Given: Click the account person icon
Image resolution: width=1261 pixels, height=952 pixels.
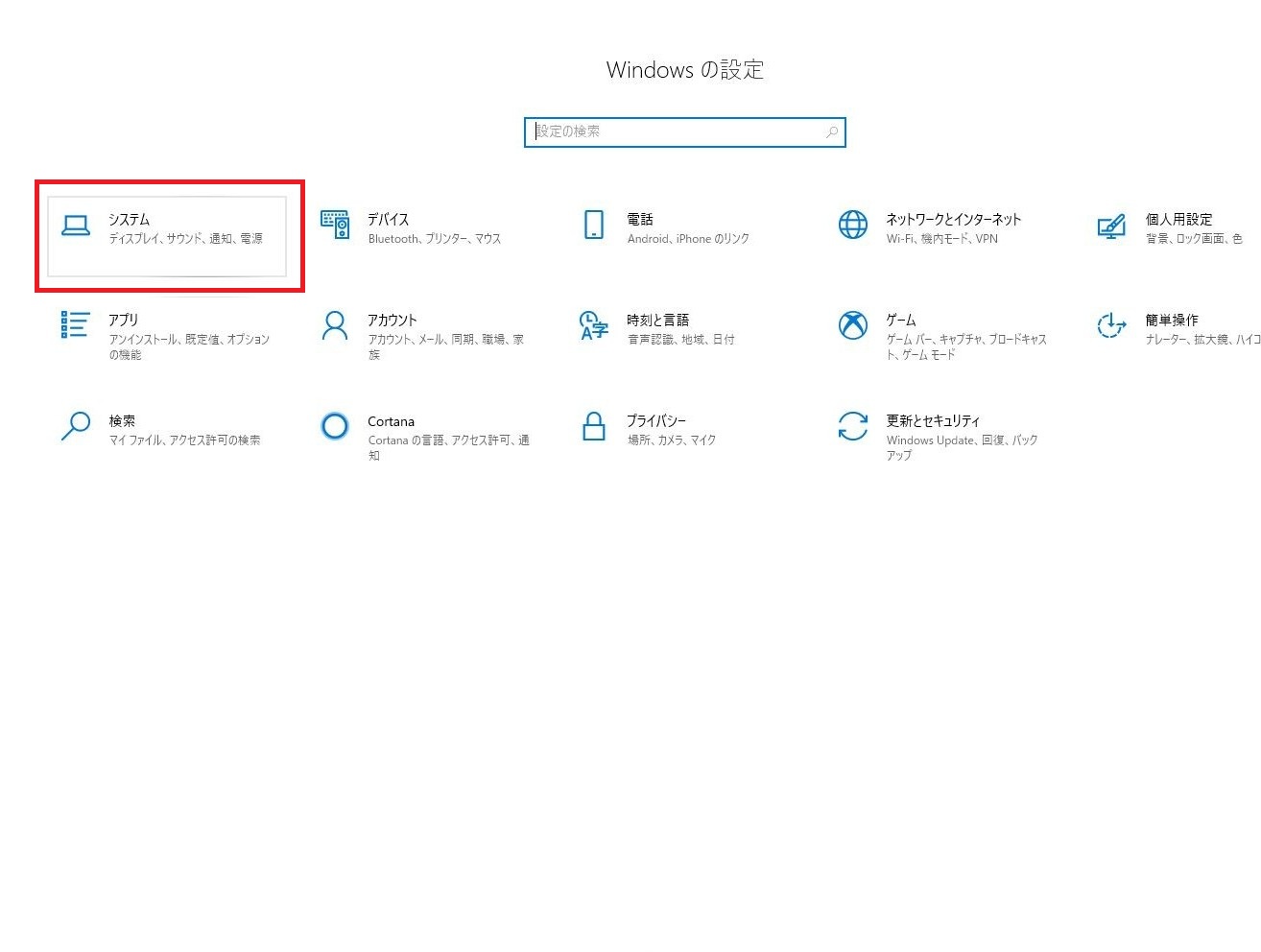Looking at the screenshot, I should point(335,325).
